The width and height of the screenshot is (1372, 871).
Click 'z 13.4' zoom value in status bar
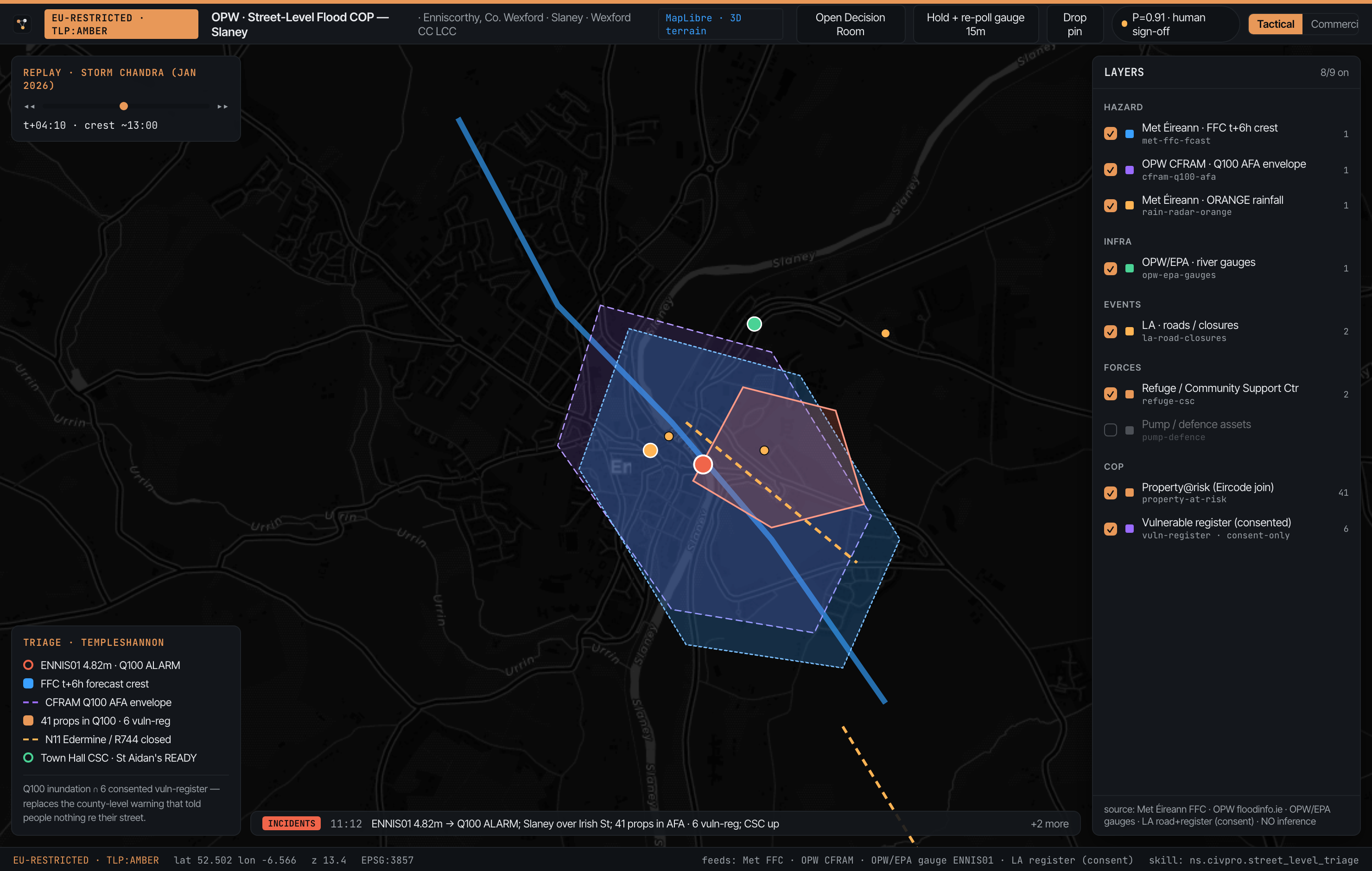pos(329,860)
